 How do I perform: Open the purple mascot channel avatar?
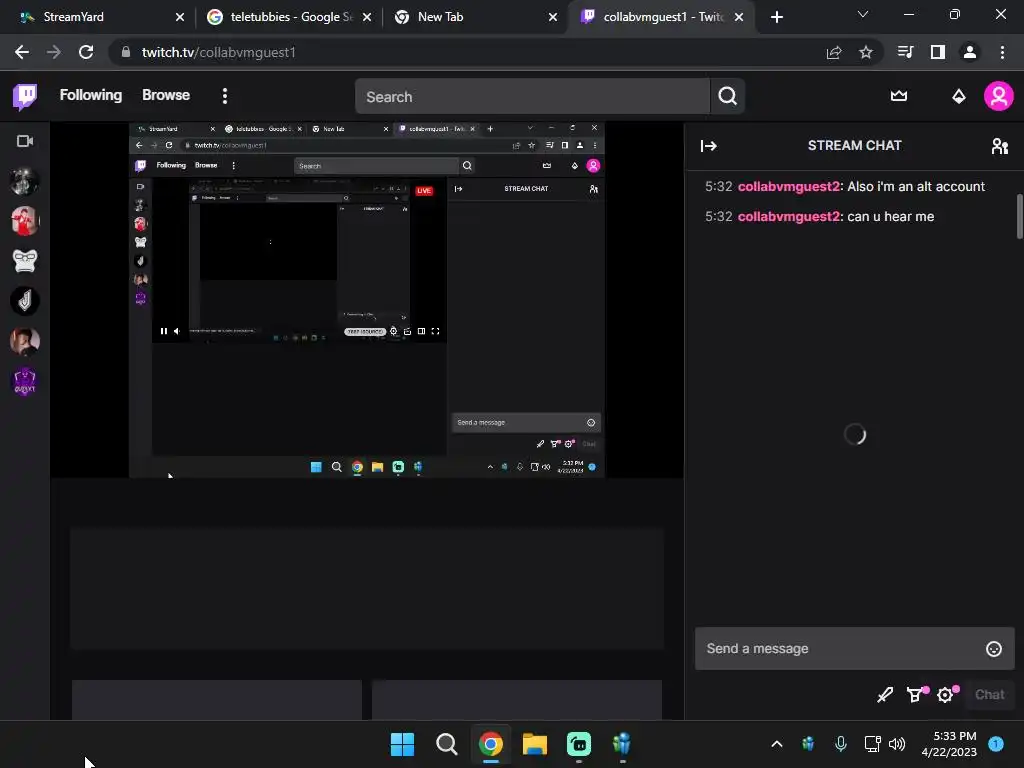click(x=25, y=381)
